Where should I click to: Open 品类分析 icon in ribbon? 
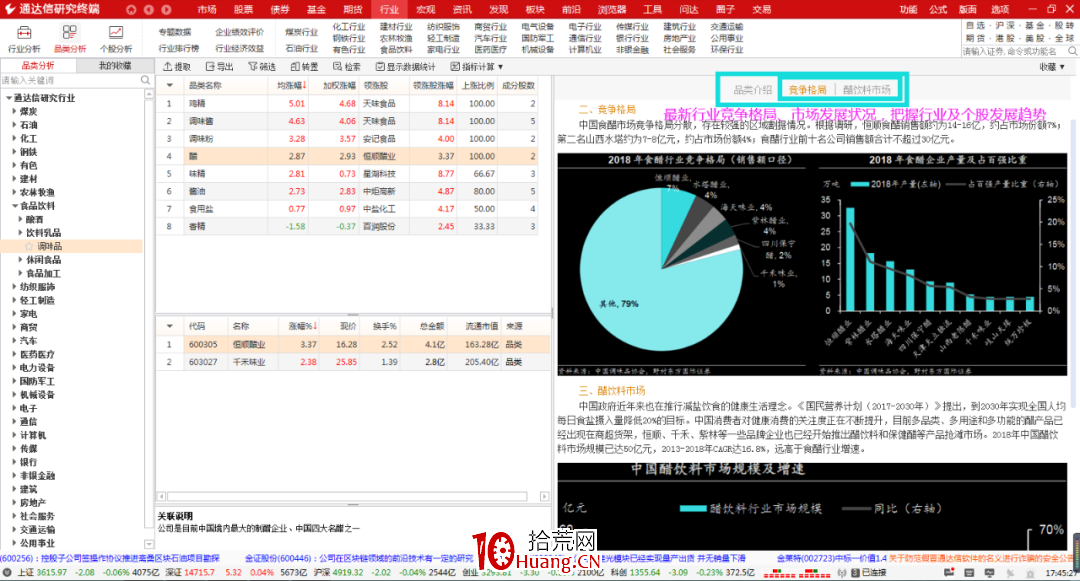click(x=70, y=32)
